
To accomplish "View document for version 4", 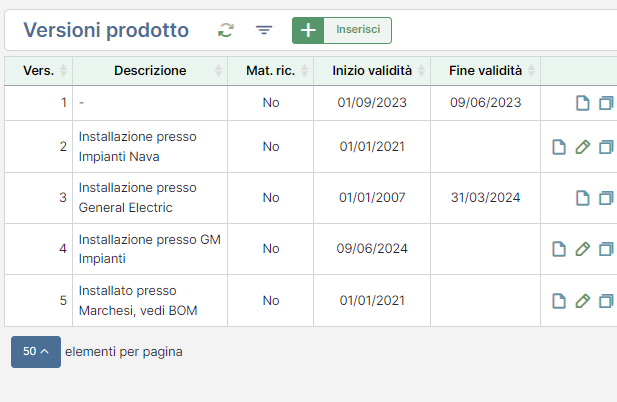I will coord(559,249).
